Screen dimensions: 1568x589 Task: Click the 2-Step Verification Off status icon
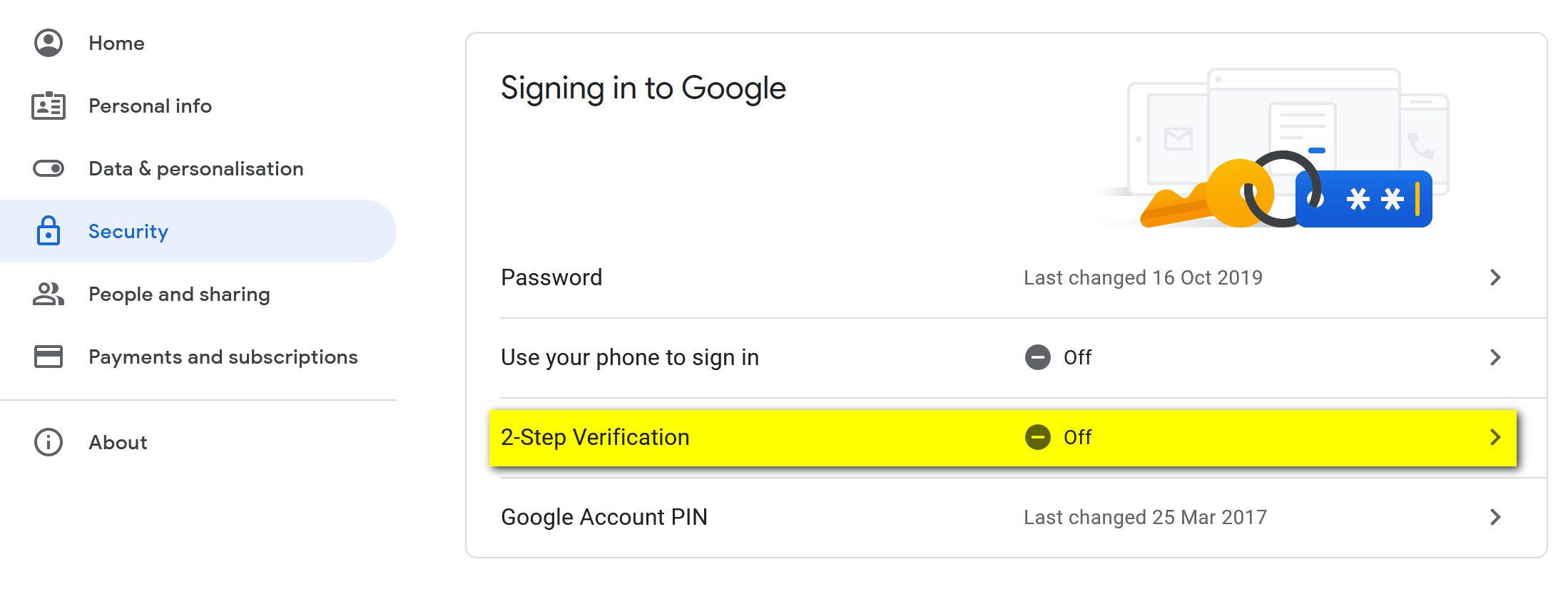[1037, 437]
